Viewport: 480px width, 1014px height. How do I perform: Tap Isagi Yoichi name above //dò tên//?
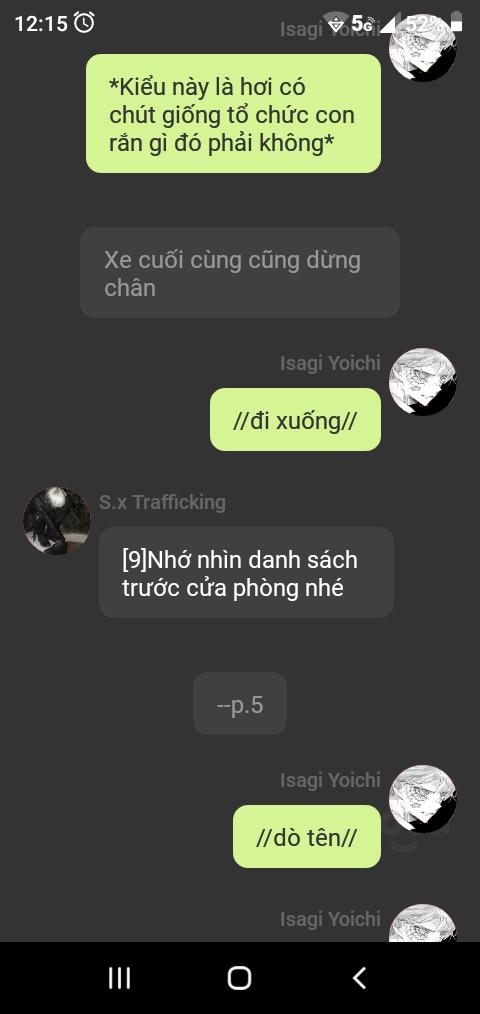[x=330, y=780]
